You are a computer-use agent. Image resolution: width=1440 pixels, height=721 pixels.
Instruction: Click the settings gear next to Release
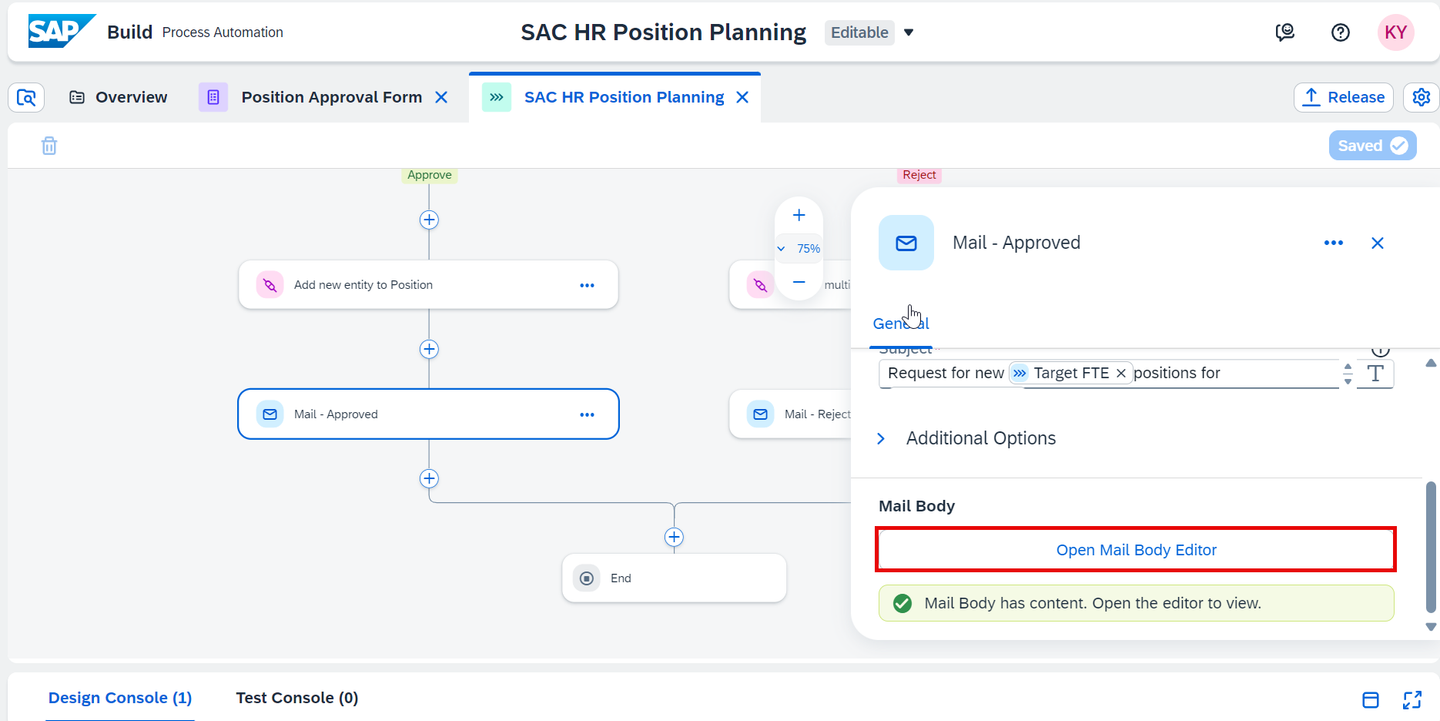click(x=1421, y=97)
